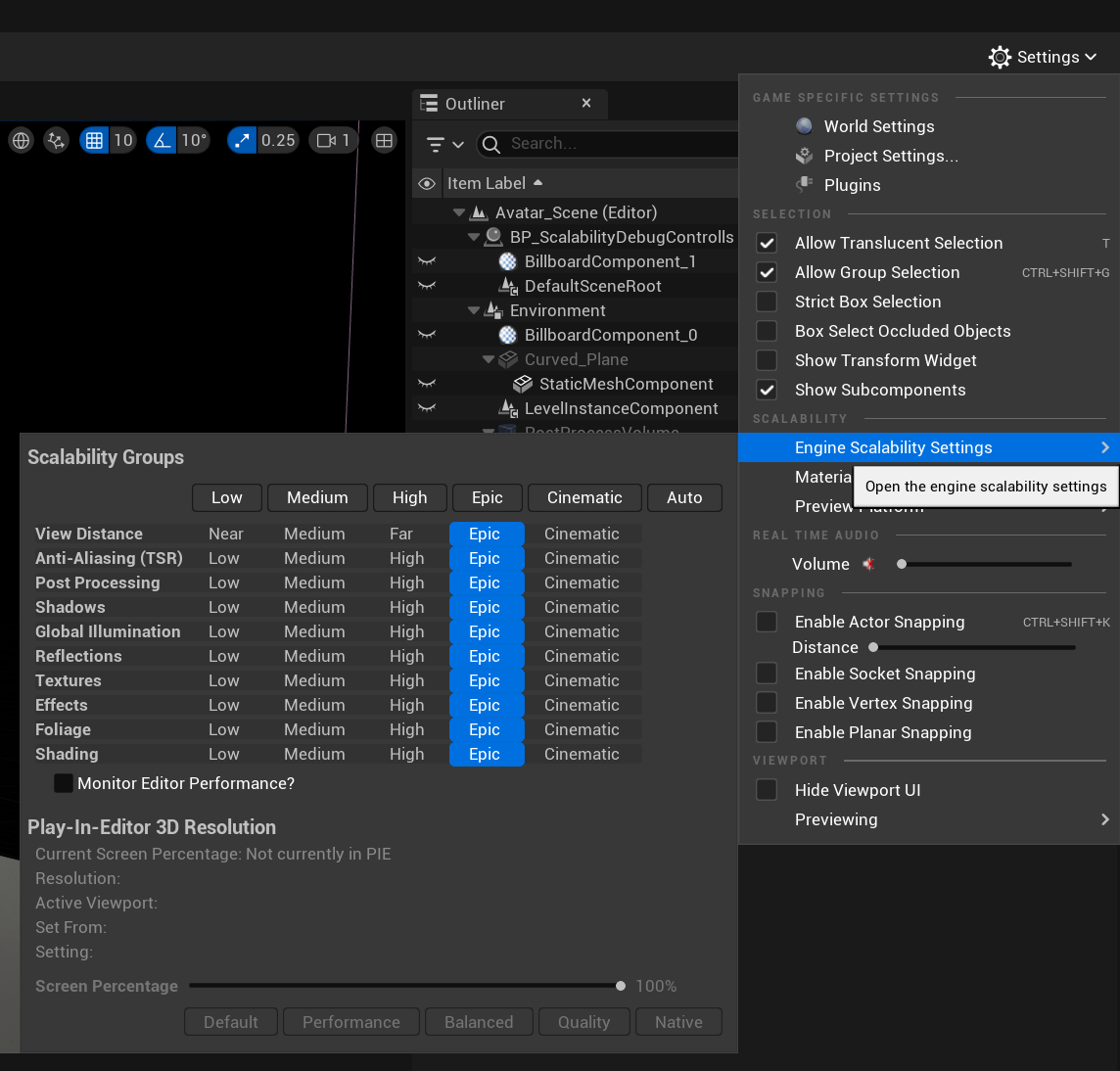The height and width of the screenshot is (1071, 1120).
Task: Click the StaticMeshComponent cube icon
Action: click(523, 384)
